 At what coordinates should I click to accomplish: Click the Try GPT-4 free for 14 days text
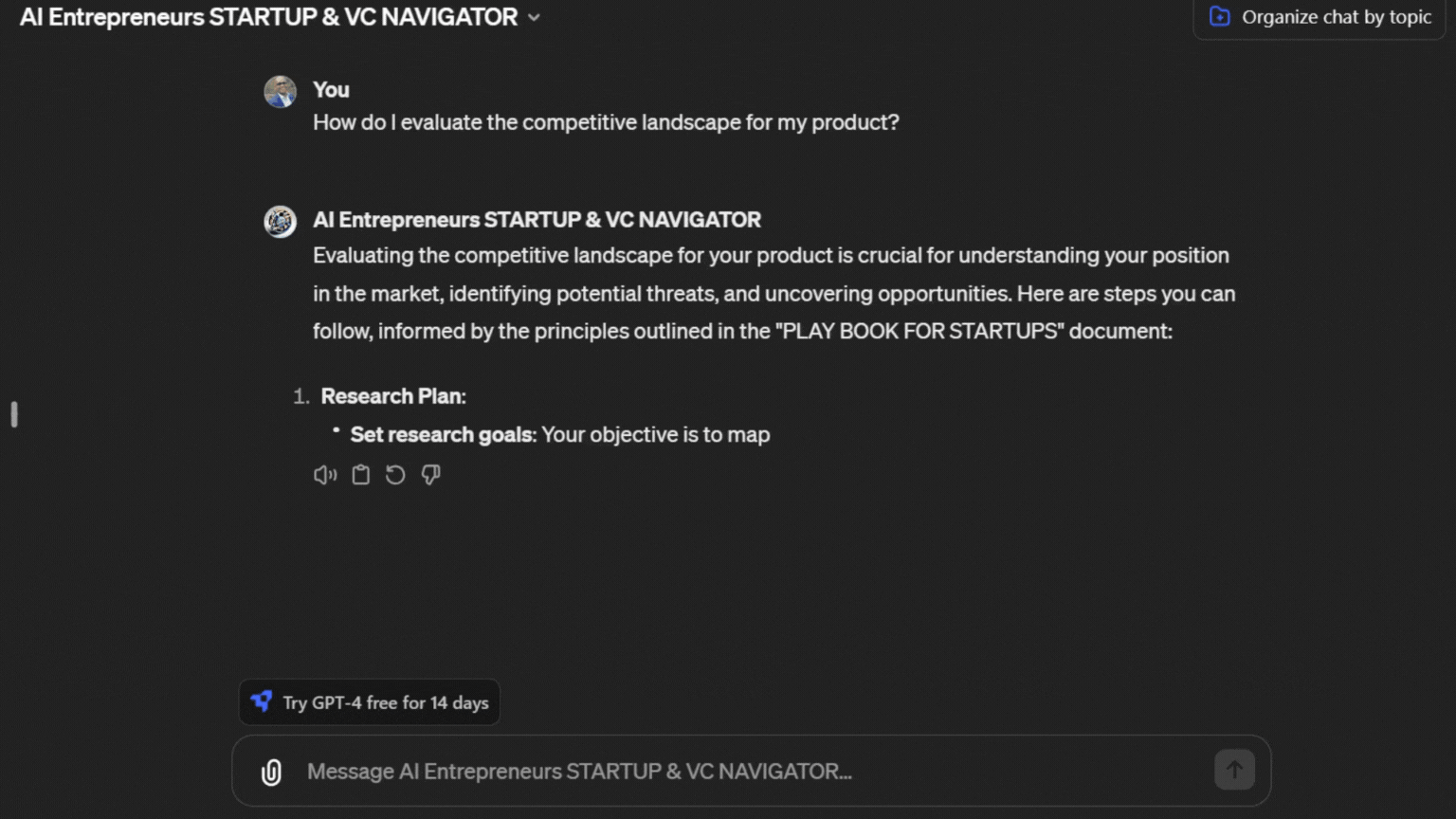click(385, 702)
